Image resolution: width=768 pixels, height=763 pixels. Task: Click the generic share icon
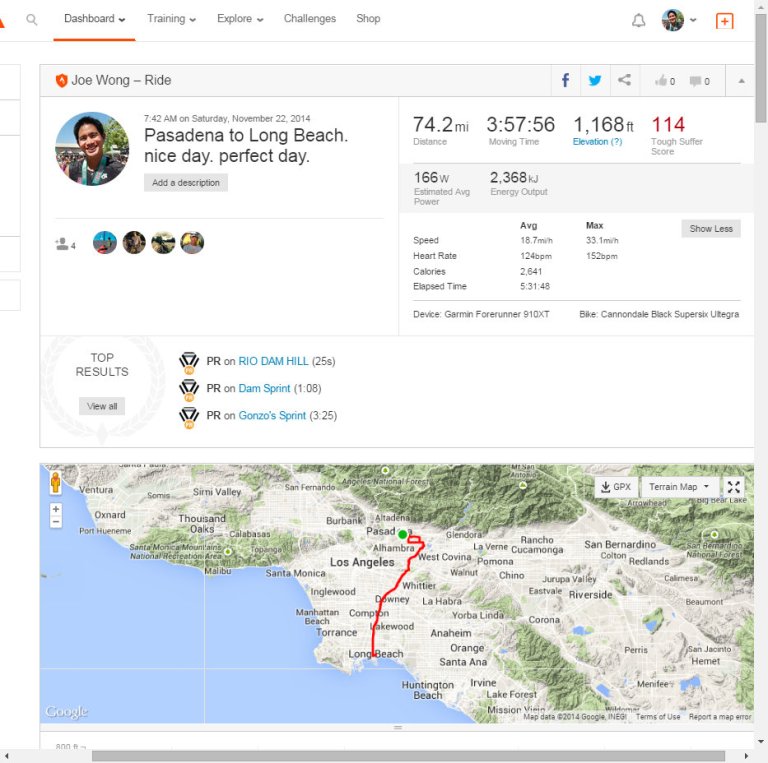624,81
